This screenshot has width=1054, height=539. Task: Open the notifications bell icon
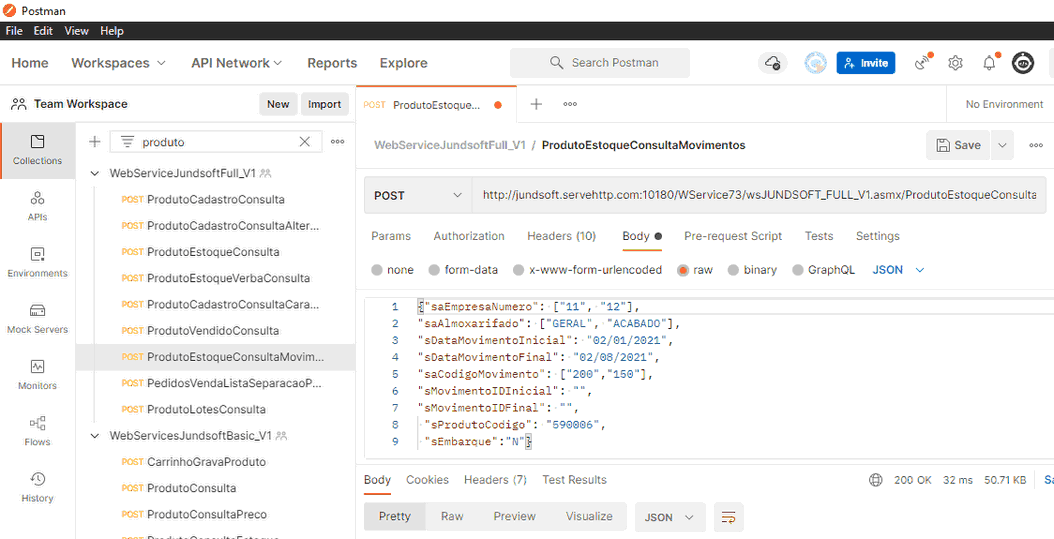point(989,63)
